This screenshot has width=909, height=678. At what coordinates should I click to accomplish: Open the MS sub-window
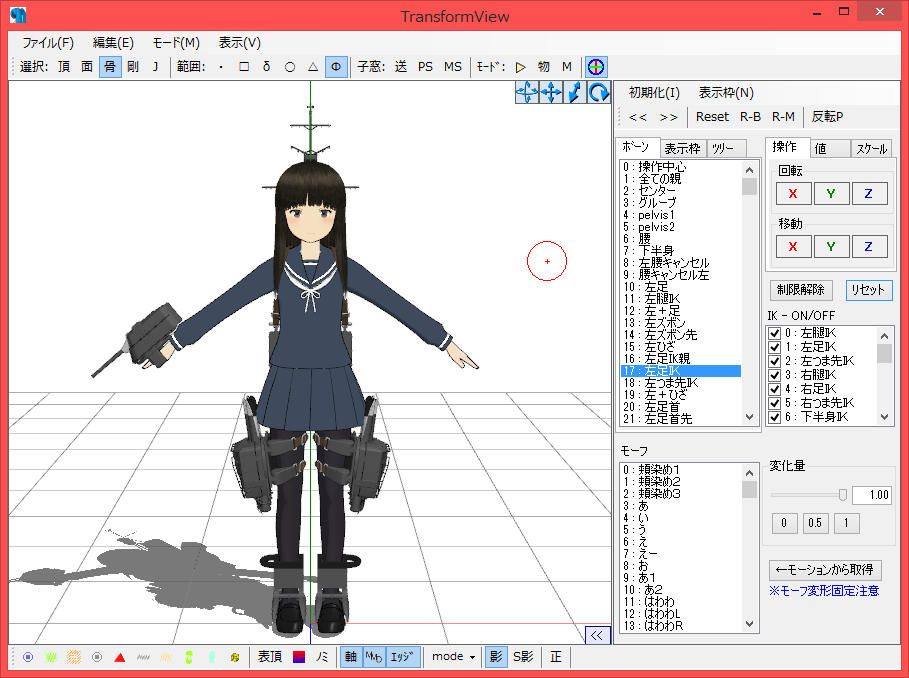point(453,67)
